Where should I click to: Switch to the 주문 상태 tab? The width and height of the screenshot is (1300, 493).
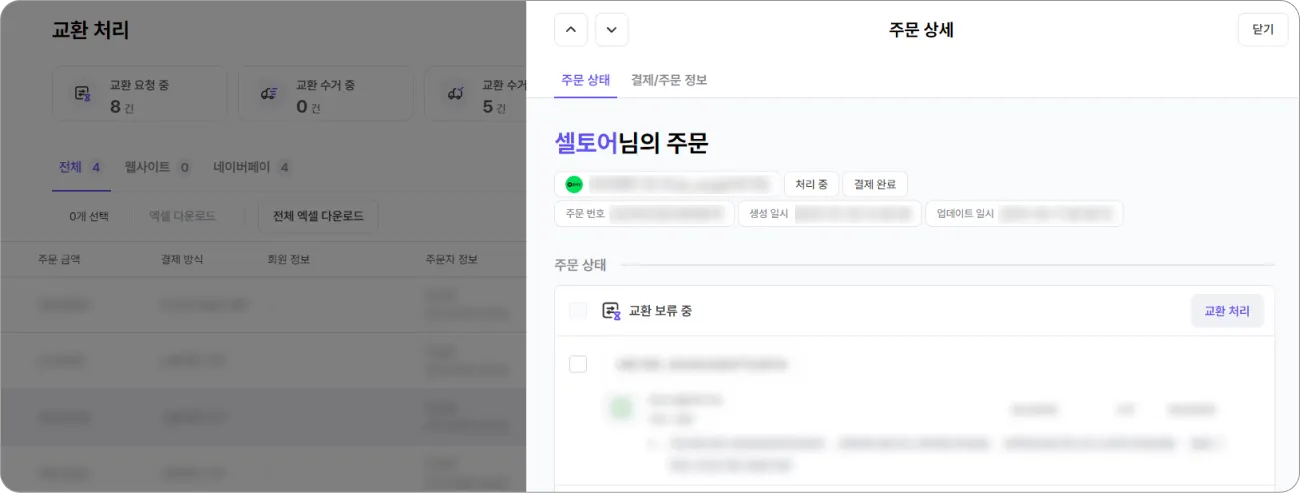click(x=586, y=80)
